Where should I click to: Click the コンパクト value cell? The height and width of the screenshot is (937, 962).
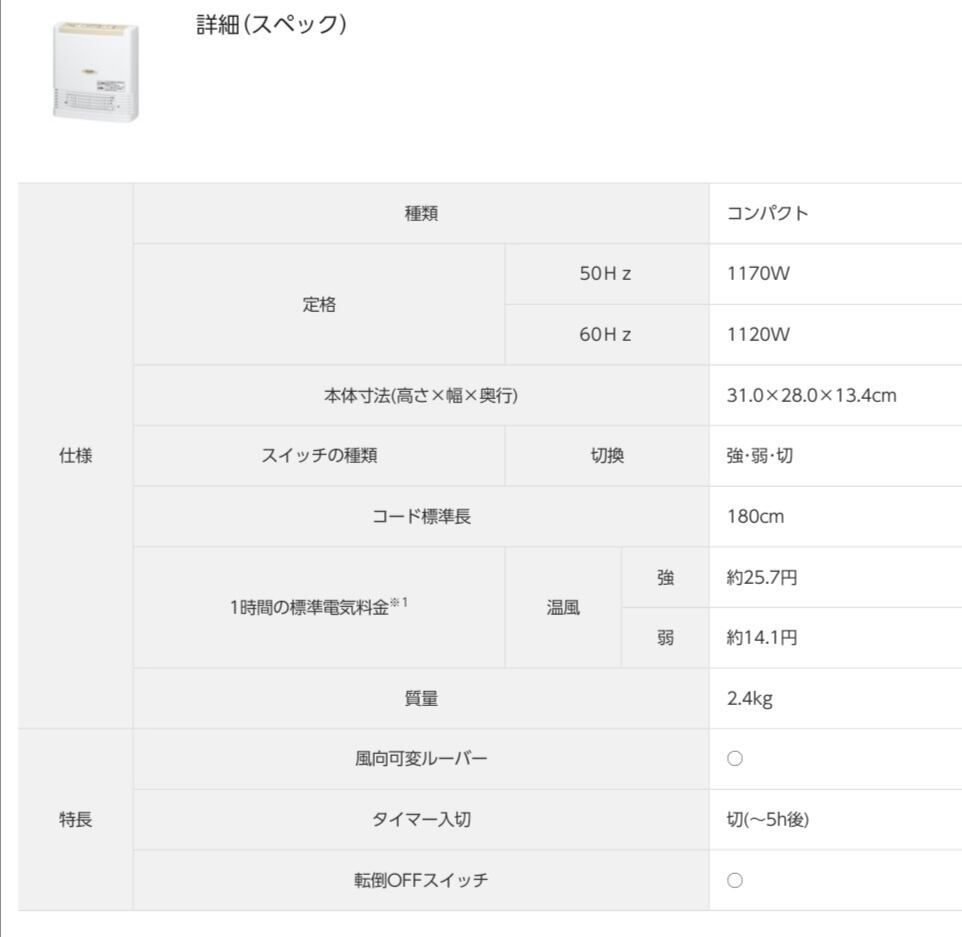[767, 214]
